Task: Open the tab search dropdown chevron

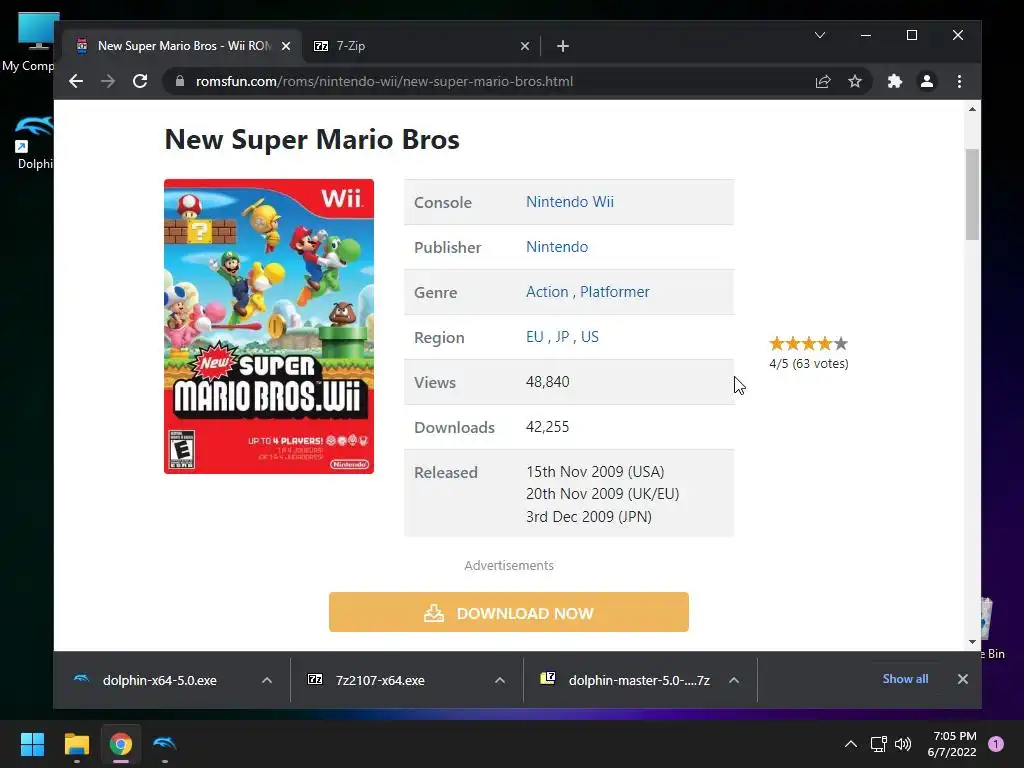Action: tap(820, 35)
